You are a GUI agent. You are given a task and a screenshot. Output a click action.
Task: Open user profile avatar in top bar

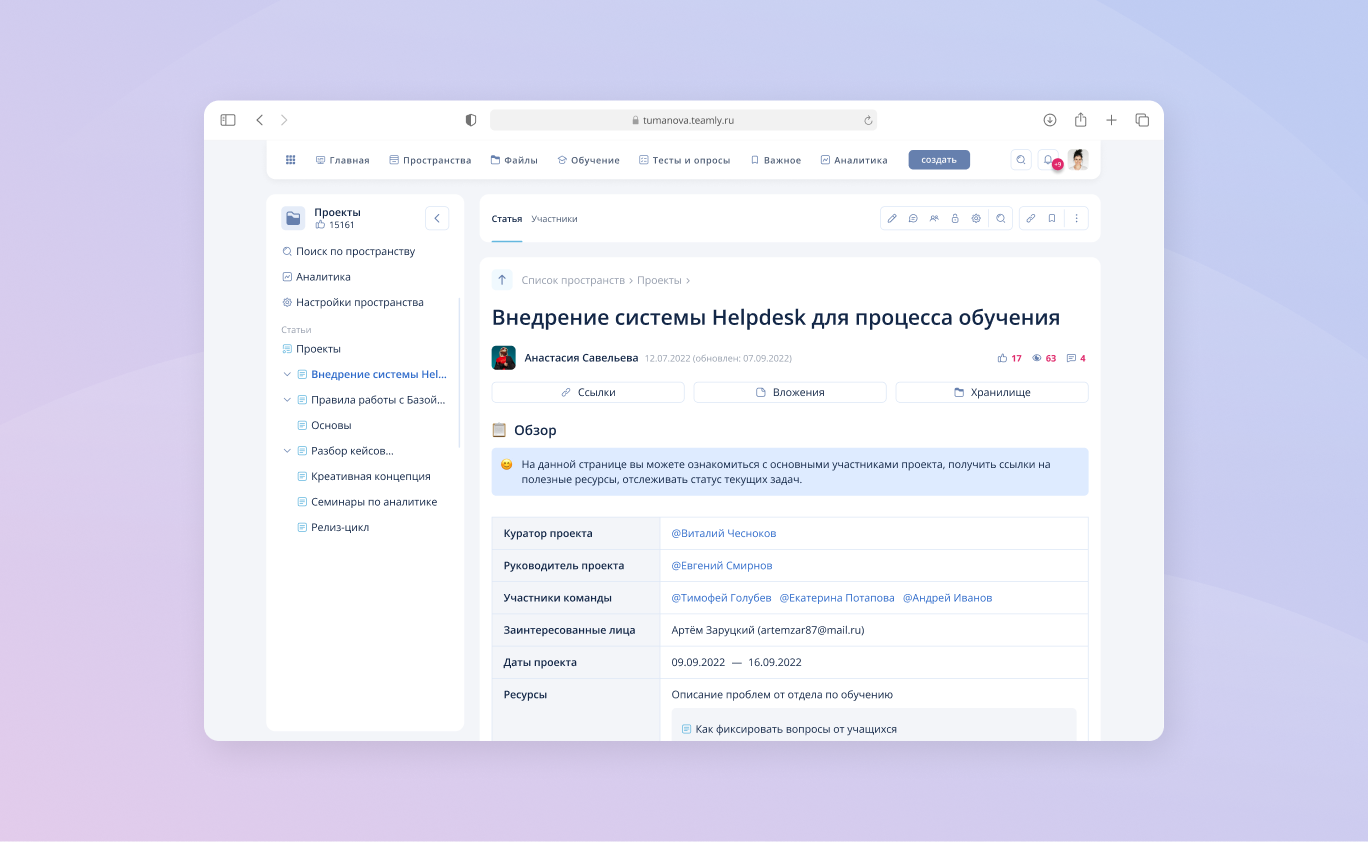[1078, 160]
